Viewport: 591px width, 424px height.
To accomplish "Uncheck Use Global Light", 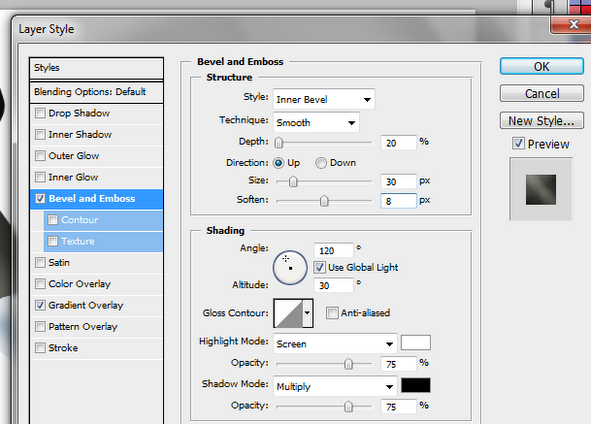I will (319, 267).
